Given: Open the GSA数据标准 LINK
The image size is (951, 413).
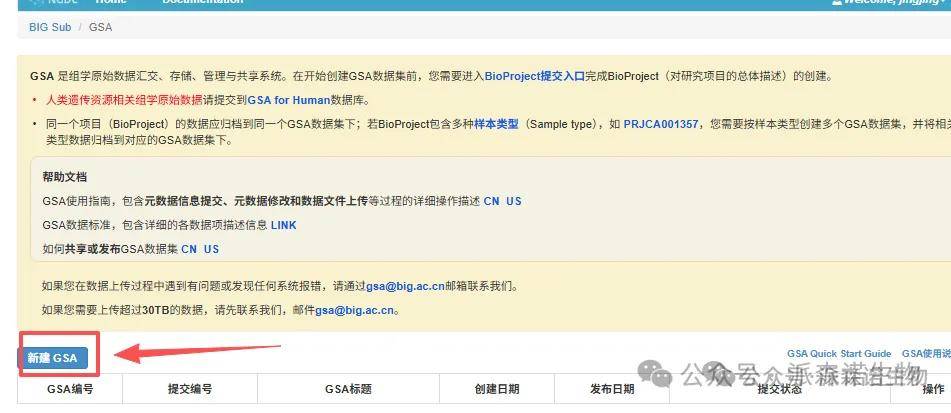Looking at the screenshot, I should [x=283, y=225].
